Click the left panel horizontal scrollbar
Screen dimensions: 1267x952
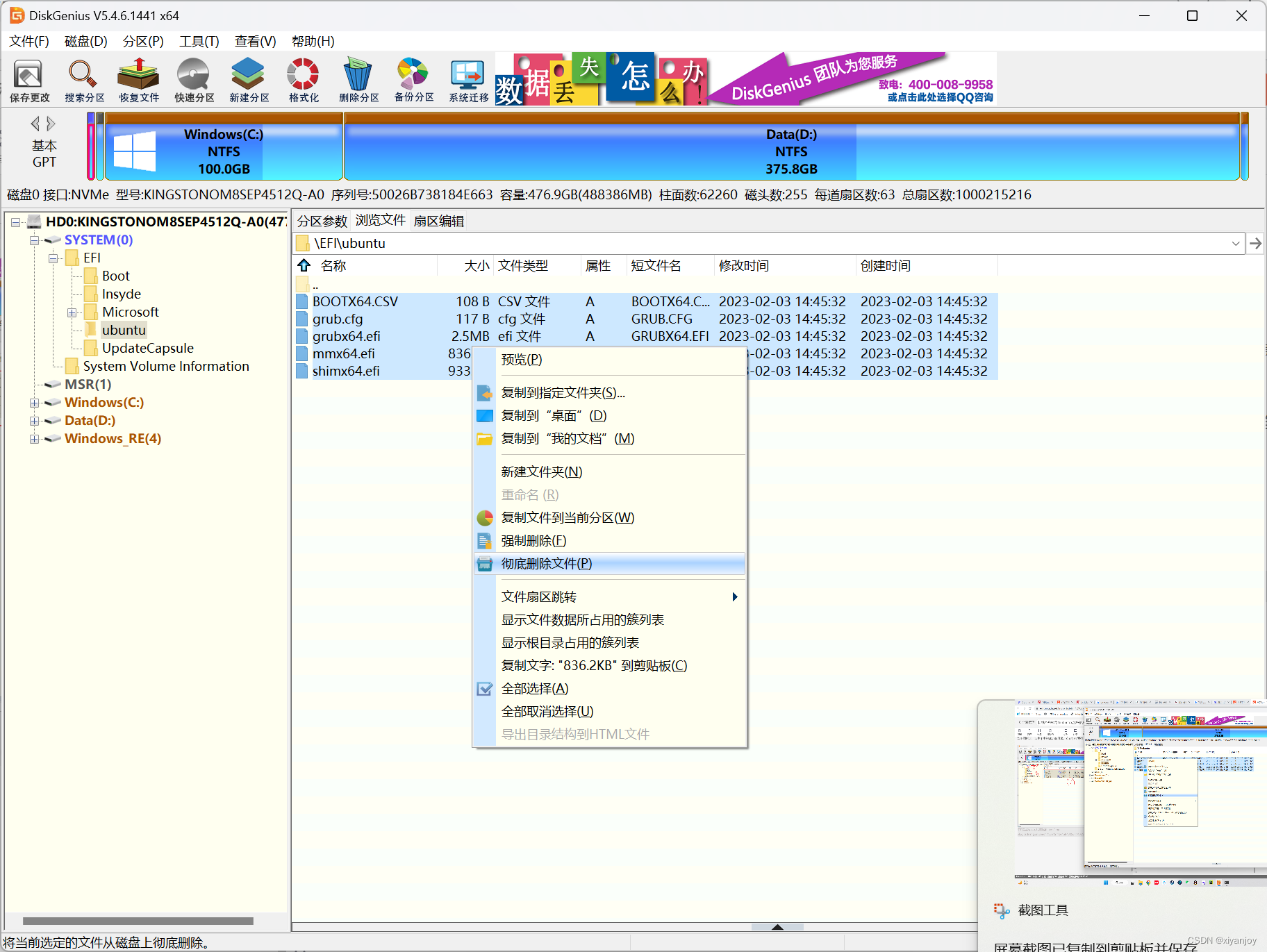[x=138, y=921]
